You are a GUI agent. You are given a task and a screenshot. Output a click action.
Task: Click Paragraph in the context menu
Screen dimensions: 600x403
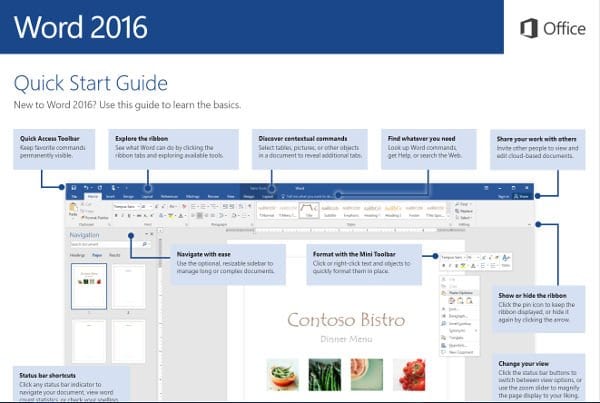[458, 316]
